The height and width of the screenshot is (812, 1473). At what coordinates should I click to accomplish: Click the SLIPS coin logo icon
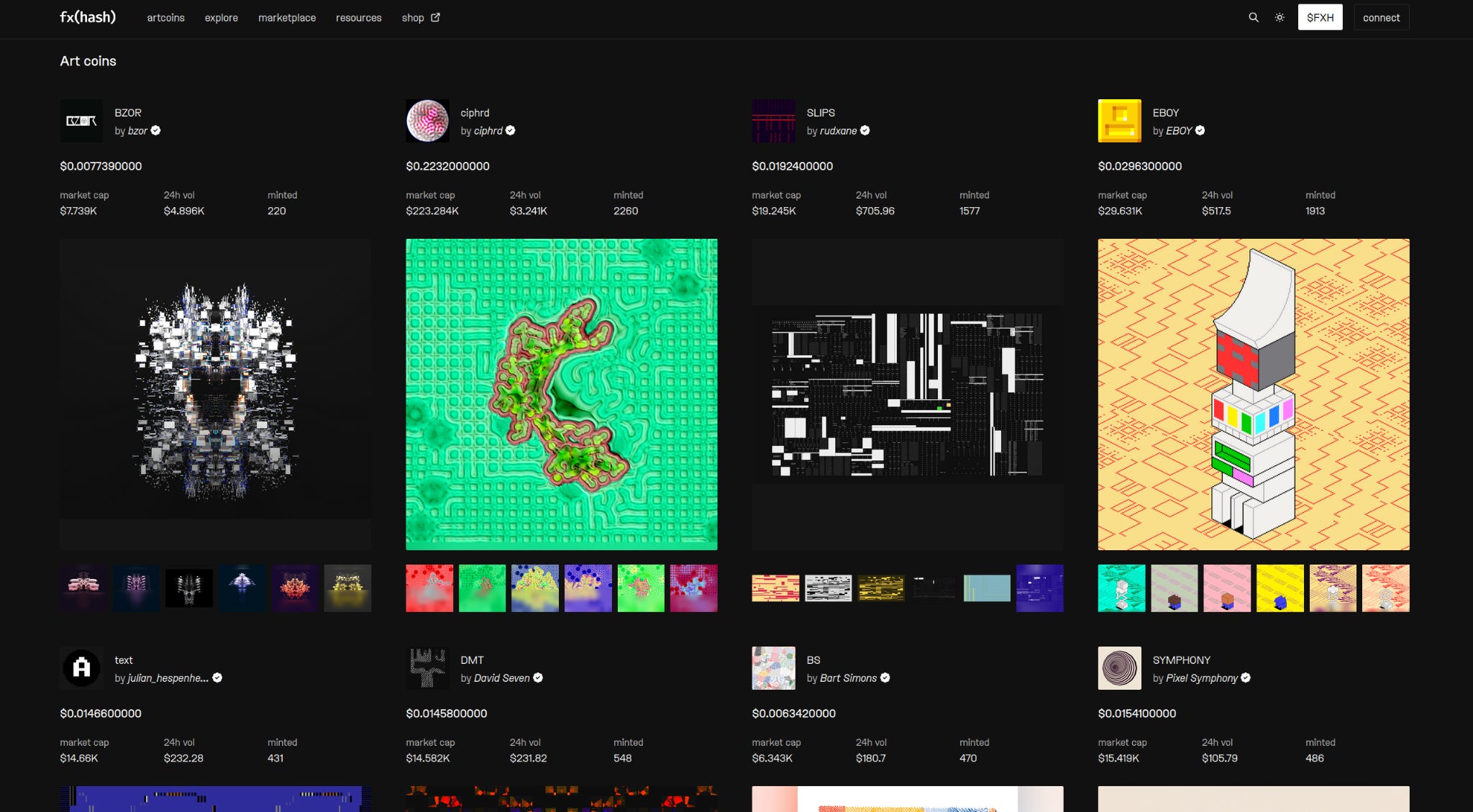[773, 121]
